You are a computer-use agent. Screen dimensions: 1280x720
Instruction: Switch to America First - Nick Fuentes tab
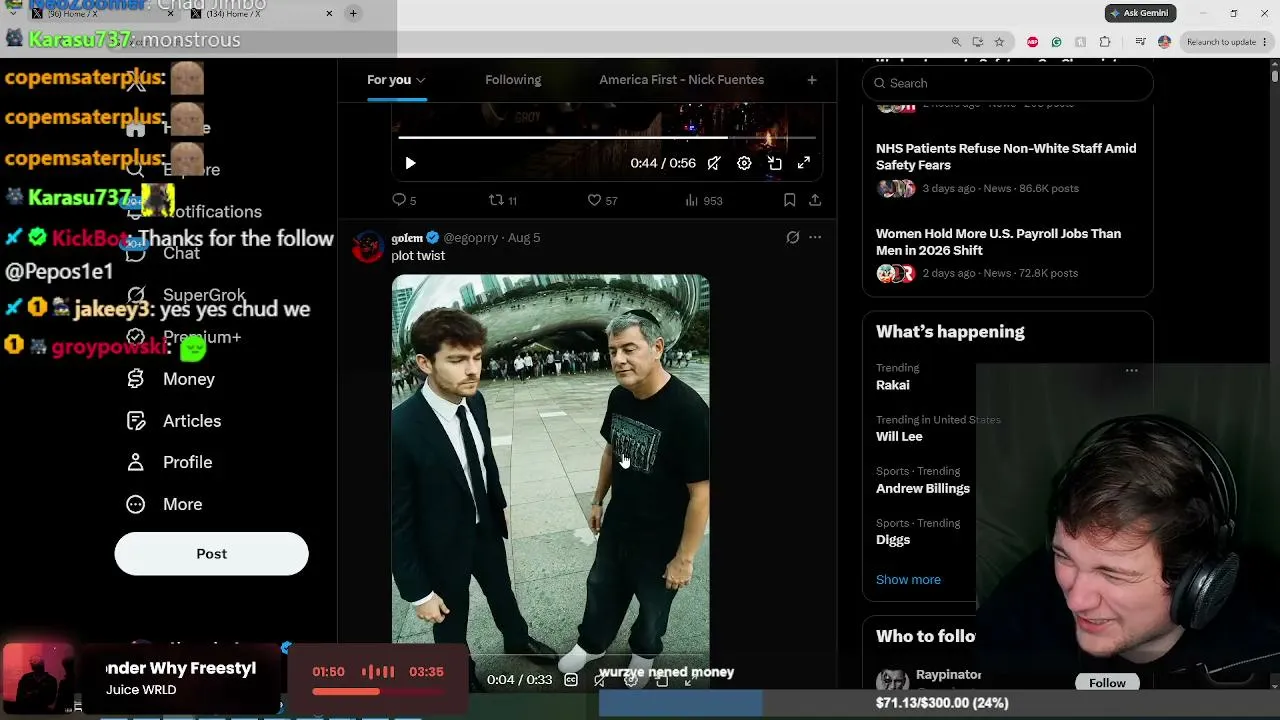click(681, 80)
